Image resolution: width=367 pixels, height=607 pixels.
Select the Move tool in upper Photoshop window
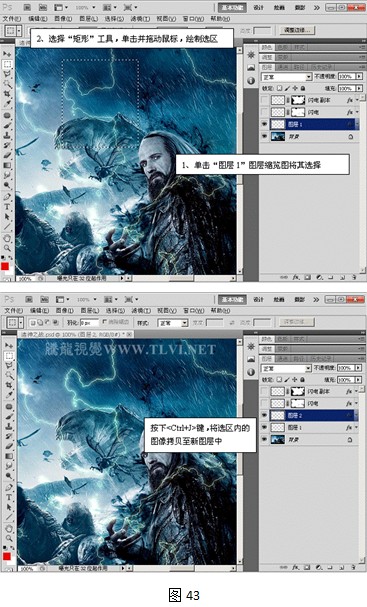point(7,54)
